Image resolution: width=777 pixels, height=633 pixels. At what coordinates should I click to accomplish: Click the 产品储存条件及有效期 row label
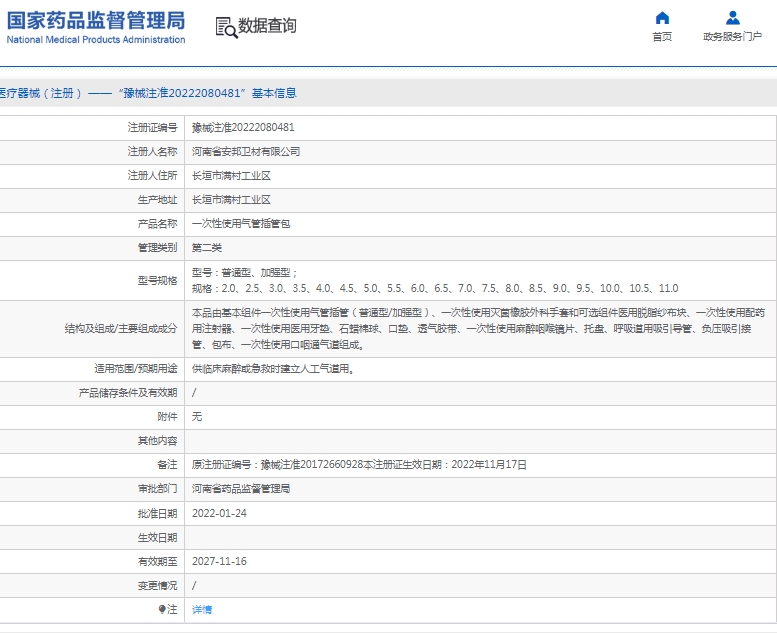click(127, 393)
